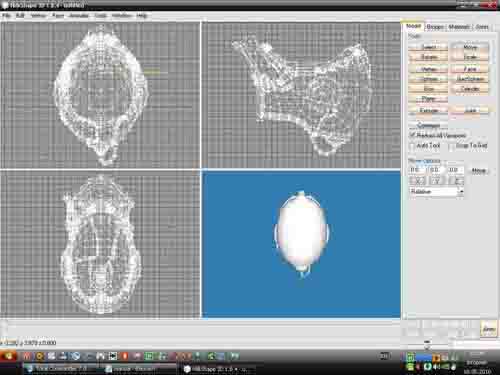Switch to the Groups tab
This screenshot has height=375, width=500.
pos(435,27)
